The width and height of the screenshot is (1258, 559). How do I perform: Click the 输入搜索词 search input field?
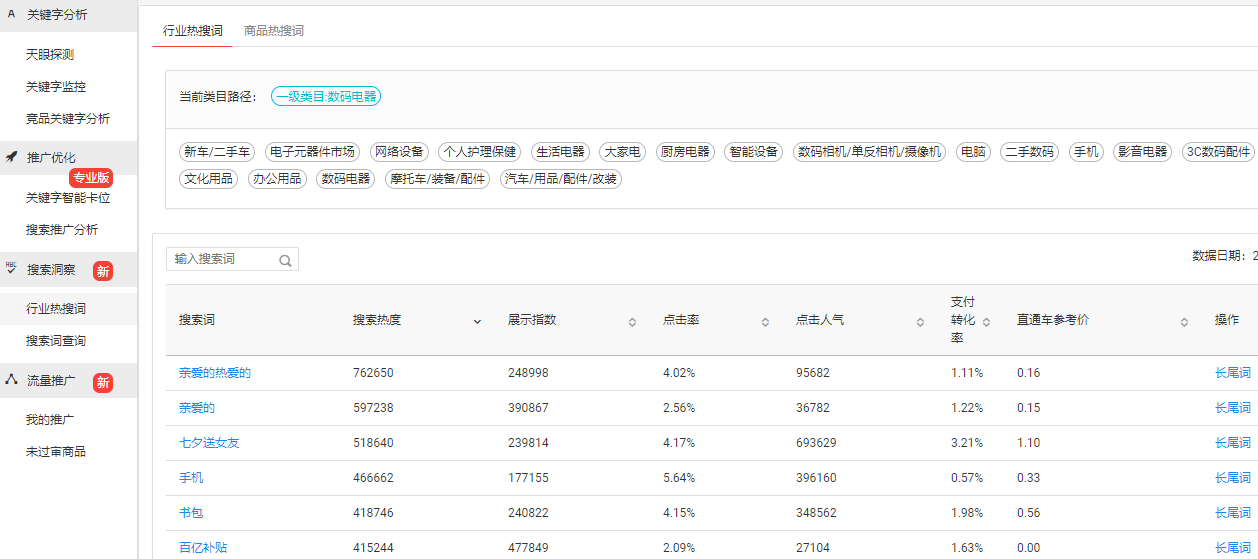click(x=222, y=259)
